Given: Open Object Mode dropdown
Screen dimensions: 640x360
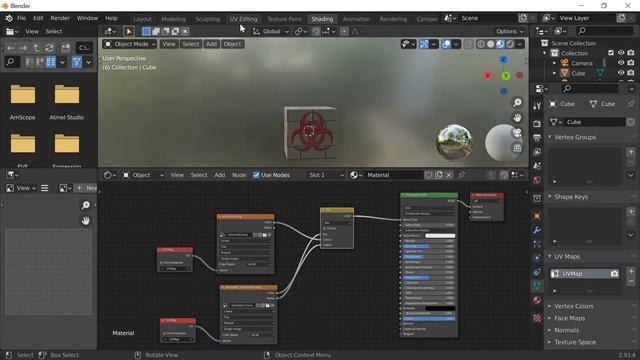Looking at the screenshot, I should point(130,44).
